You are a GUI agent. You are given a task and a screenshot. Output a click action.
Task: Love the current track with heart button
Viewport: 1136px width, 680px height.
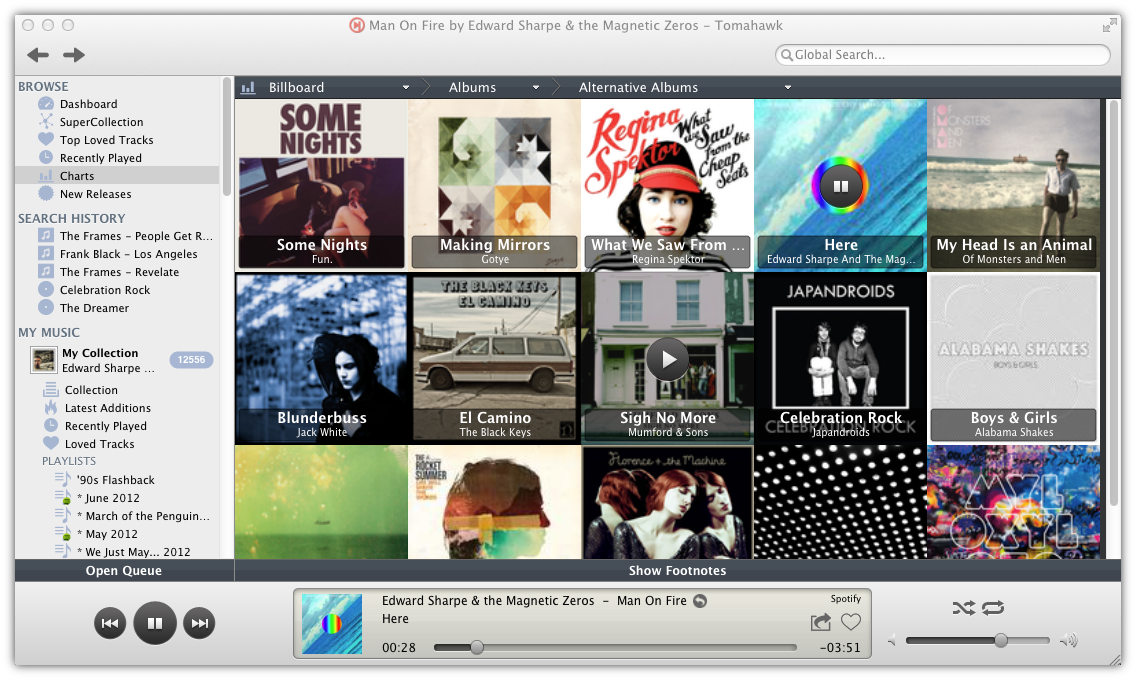coord(851,621)
